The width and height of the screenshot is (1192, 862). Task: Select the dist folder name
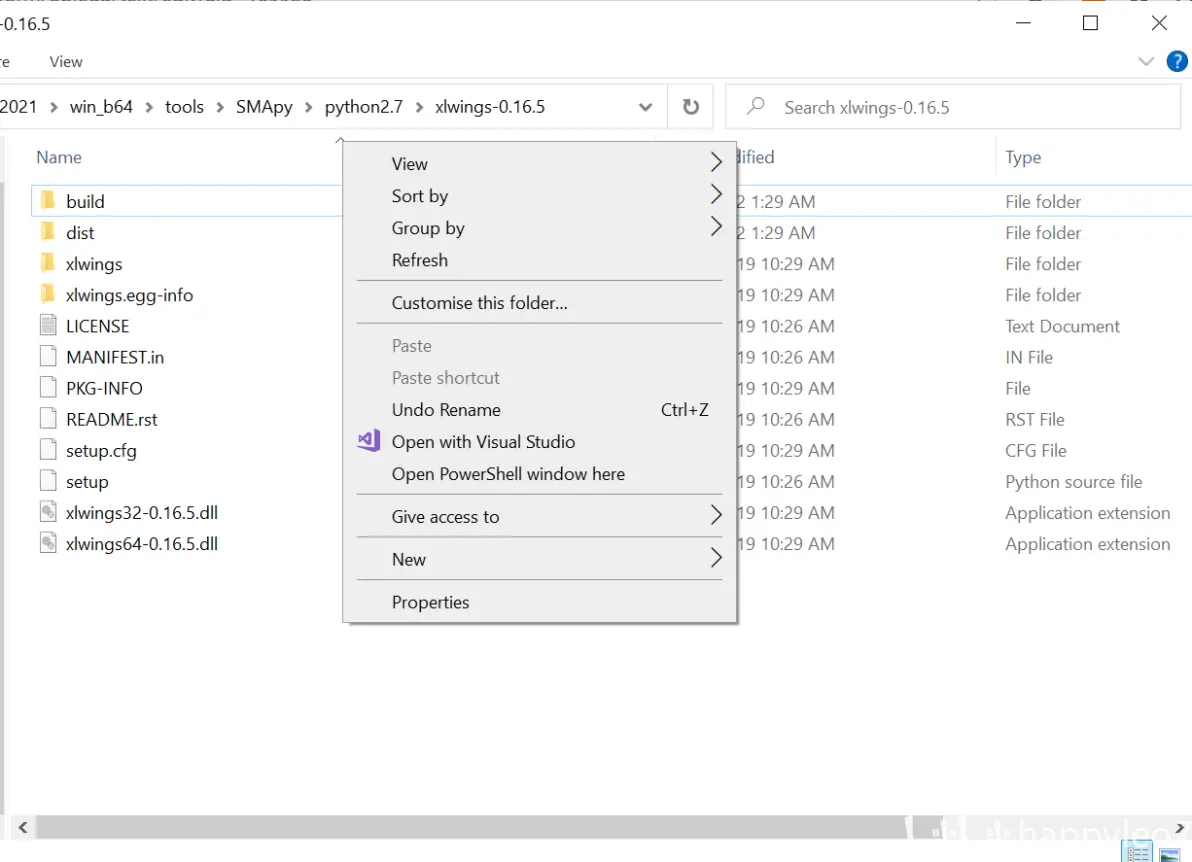point(80,233)
